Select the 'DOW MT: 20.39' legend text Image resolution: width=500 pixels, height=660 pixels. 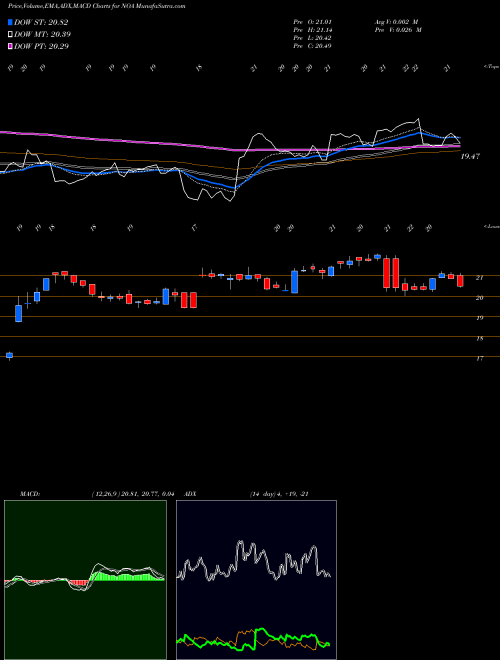click(42, 35)
